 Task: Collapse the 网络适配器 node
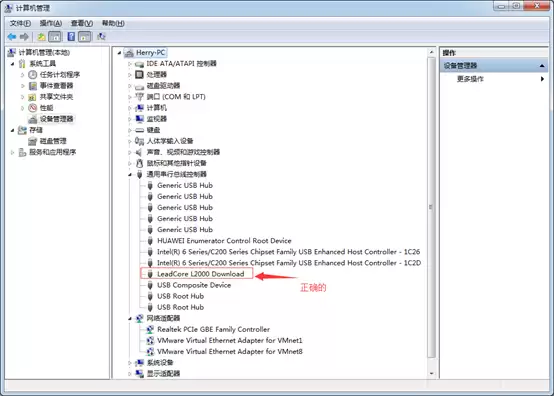129,319
